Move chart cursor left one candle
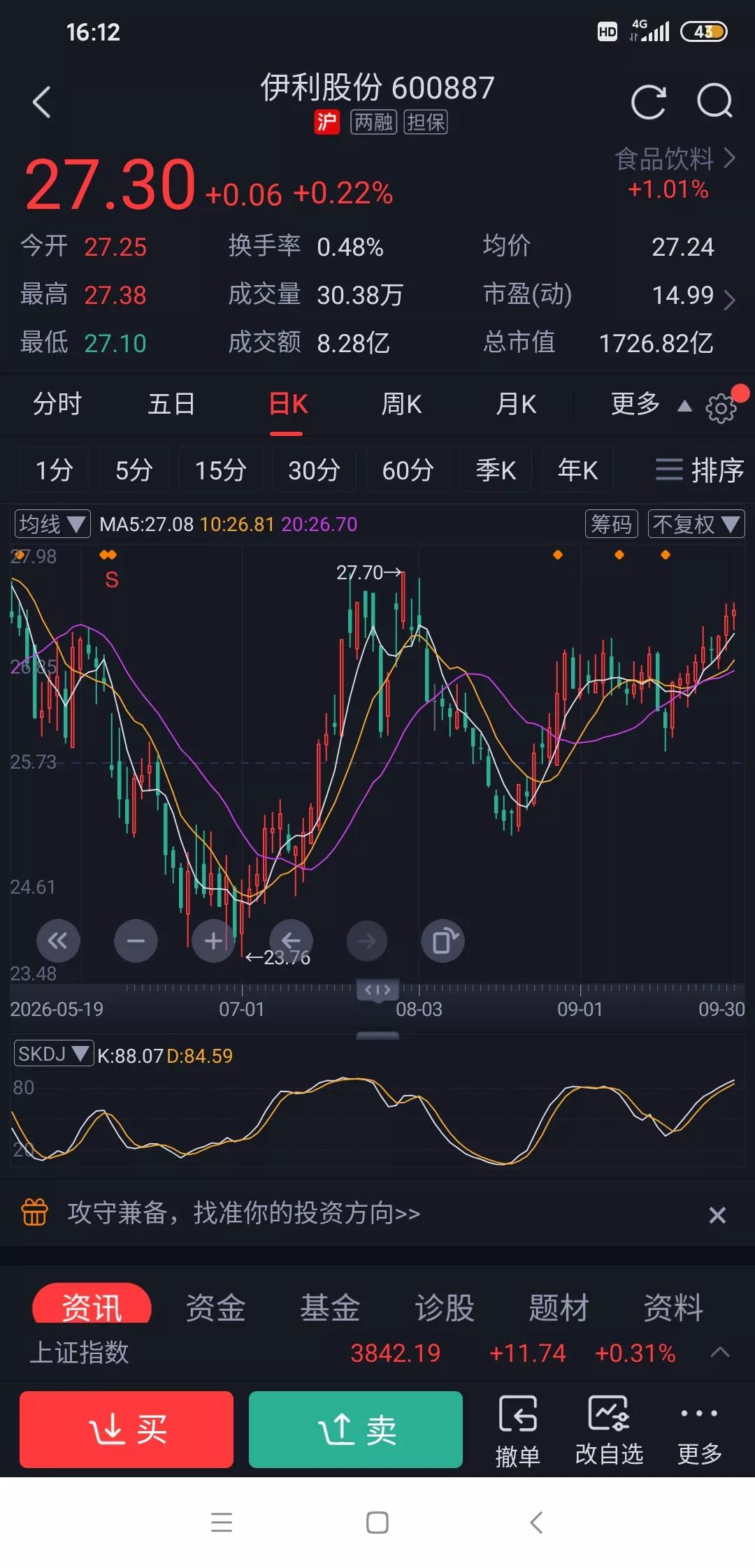 point(291,941)
